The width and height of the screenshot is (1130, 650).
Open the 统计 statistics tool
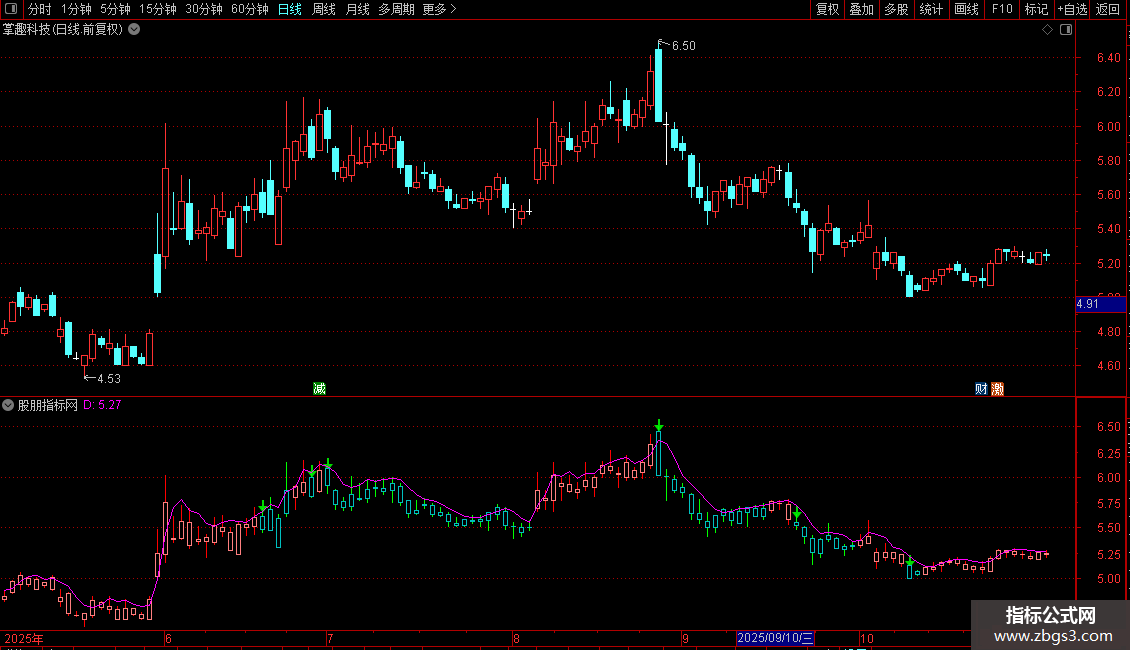tap(931, 9)
